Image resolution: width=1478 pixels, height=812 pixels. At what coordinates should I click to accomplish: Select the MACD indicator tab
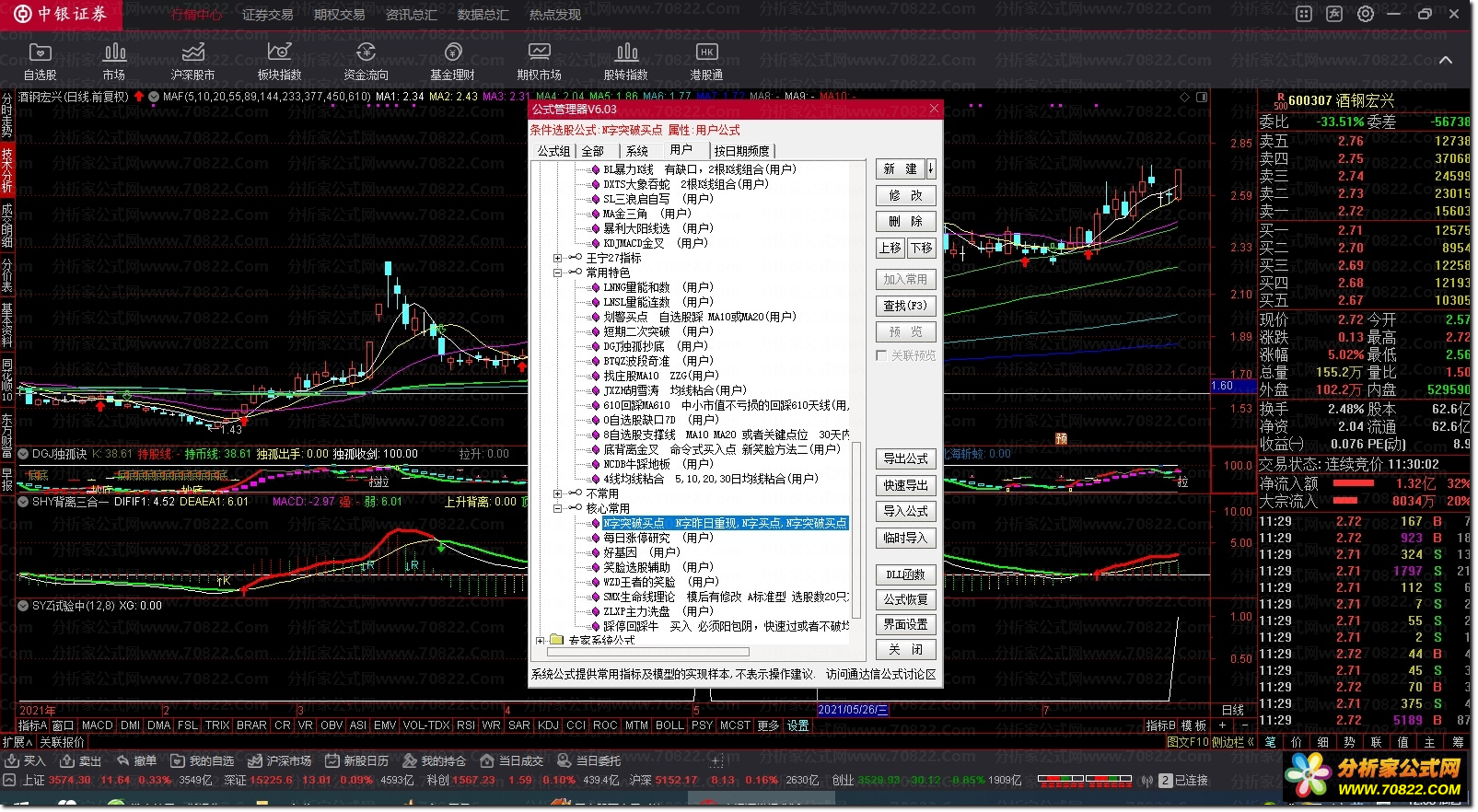pyautogui.click(x=98, y=725)
